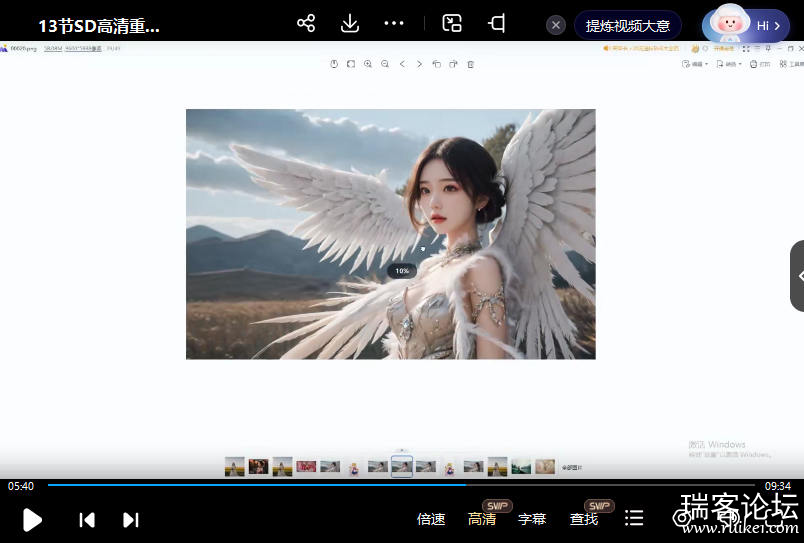Open the 字幕 subtitle options
Image resolution: width=804 pixels, height=543 pixels.
[532, 519]
